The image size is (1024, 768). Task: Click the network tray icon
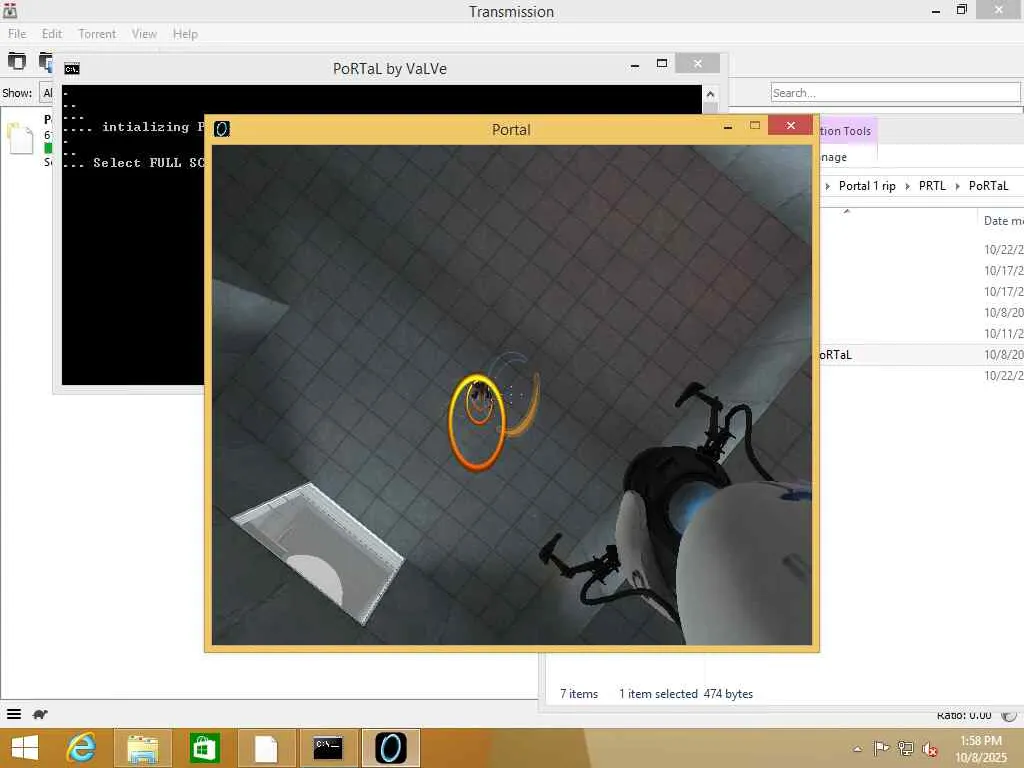[x=905, y=748]
